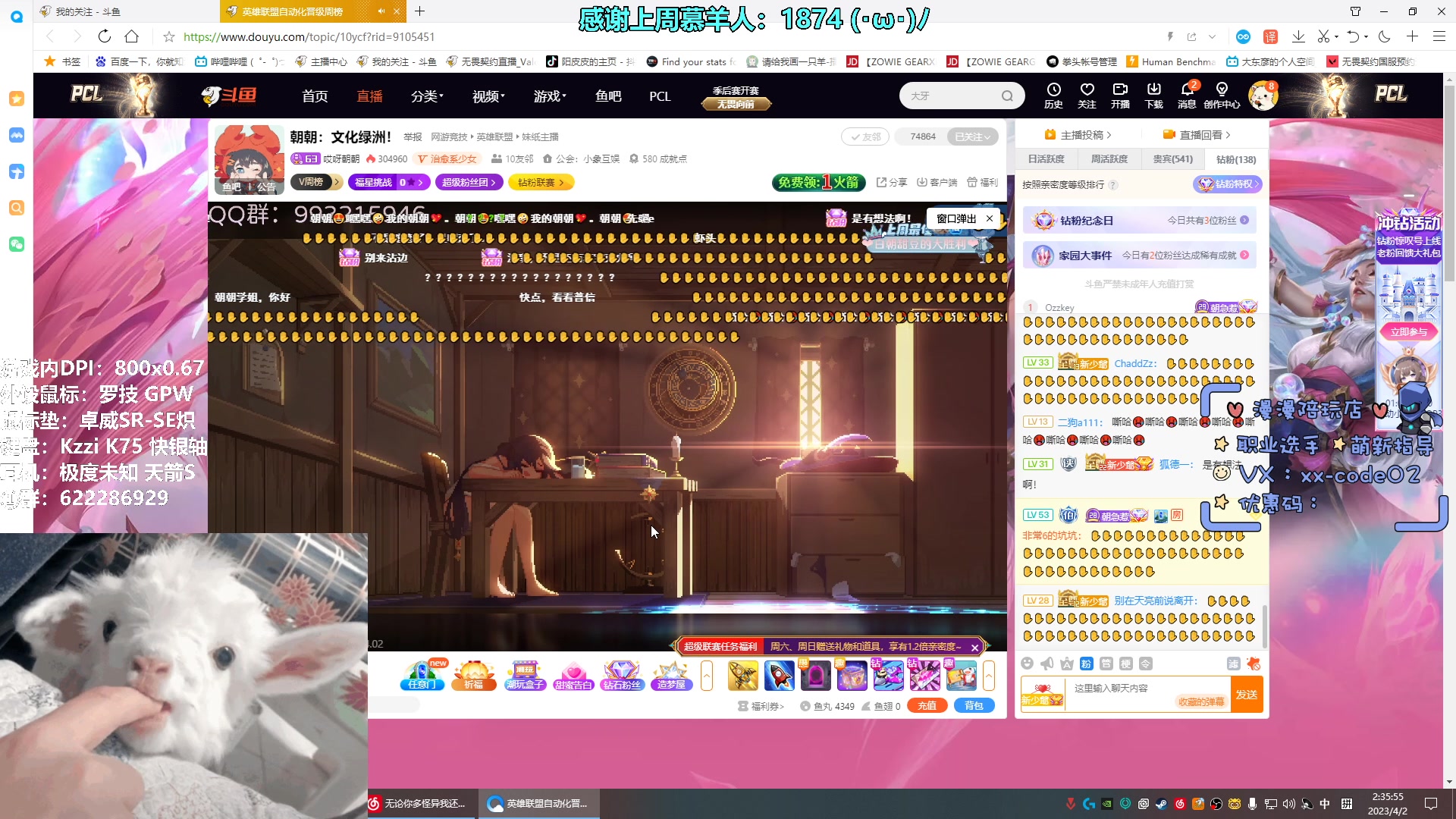Open user avatar in site header
Screen dimensions: 1456x819
(1263, 96)
